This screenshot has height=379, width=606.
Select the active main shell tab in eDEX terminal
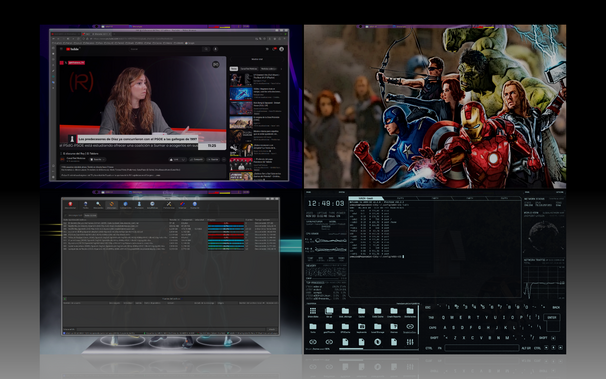pos(366,198)
